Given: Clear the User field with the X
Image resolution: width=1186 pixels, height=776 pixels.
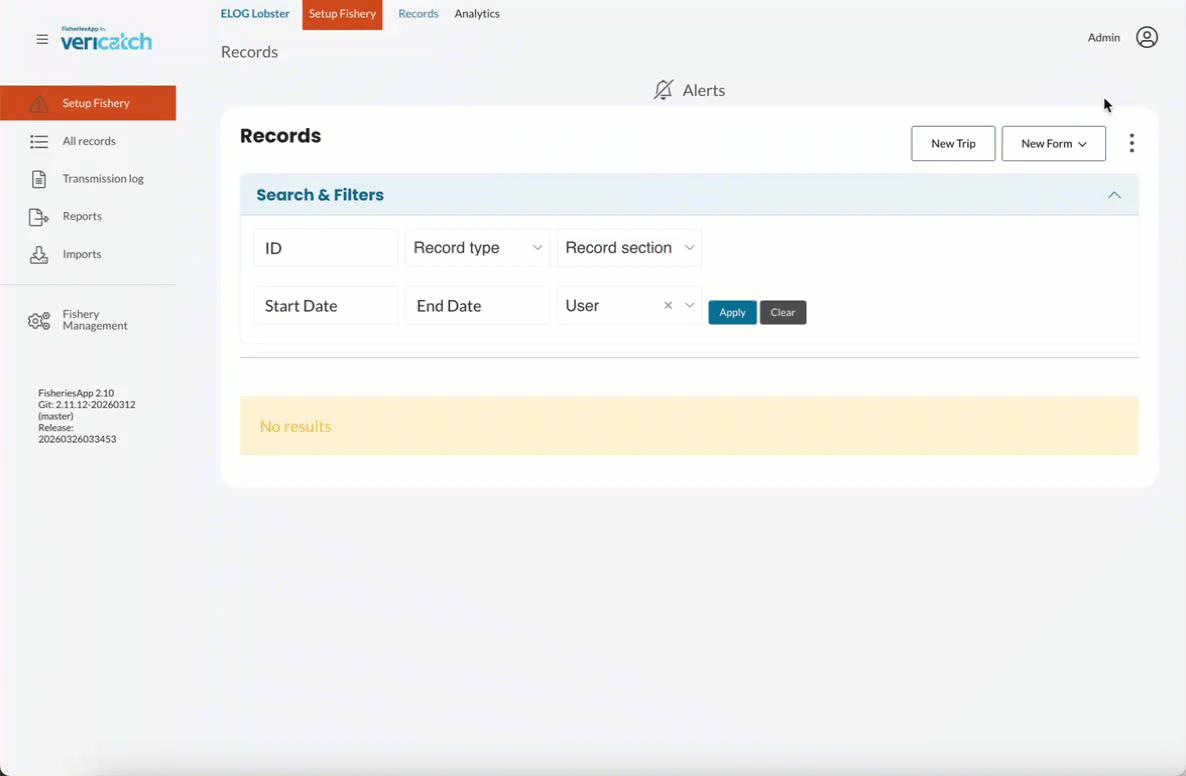Looking at the screenshot, I should click(668, 306).
